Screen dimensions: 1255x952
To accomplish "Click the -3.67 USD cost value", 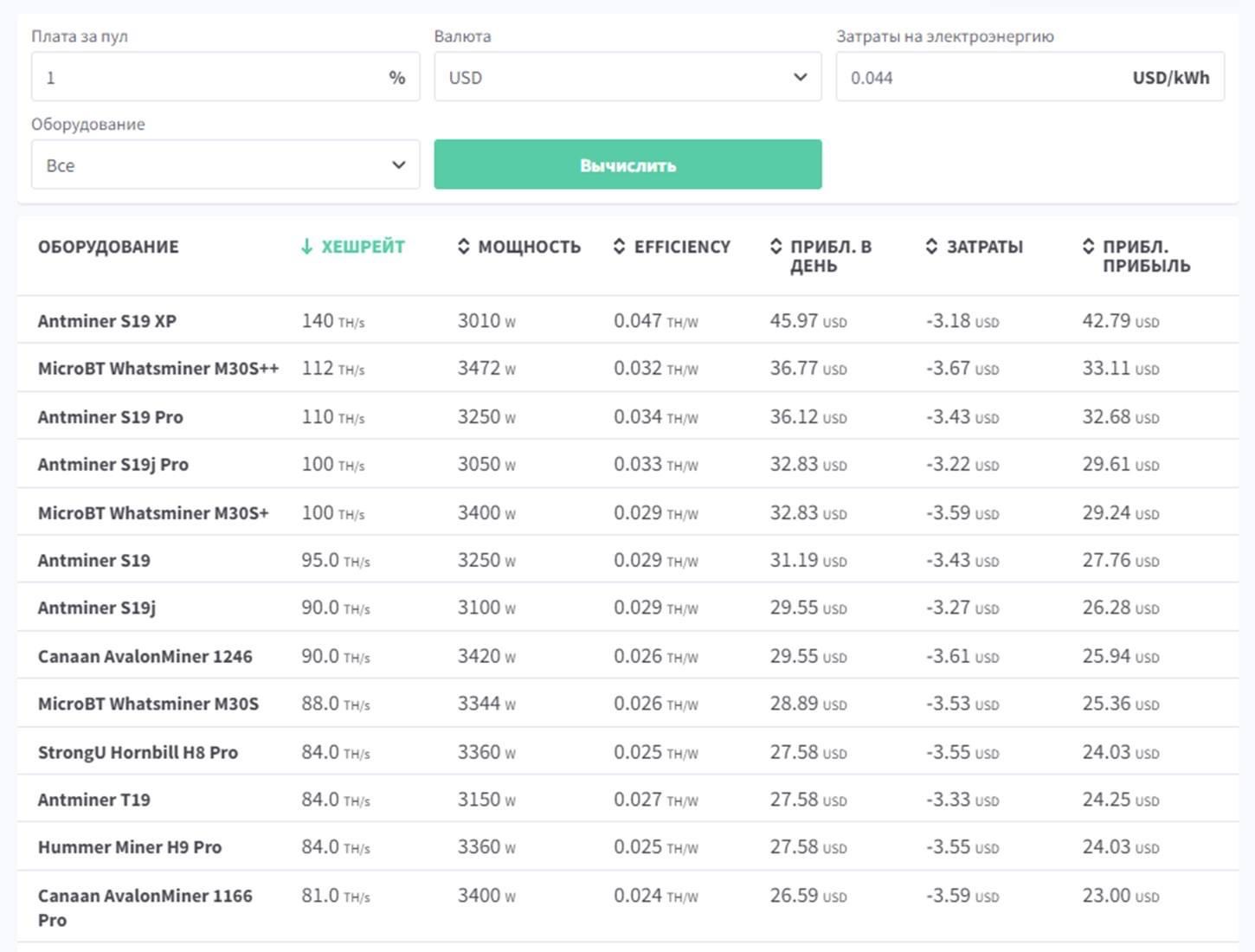I will point(962,369).
